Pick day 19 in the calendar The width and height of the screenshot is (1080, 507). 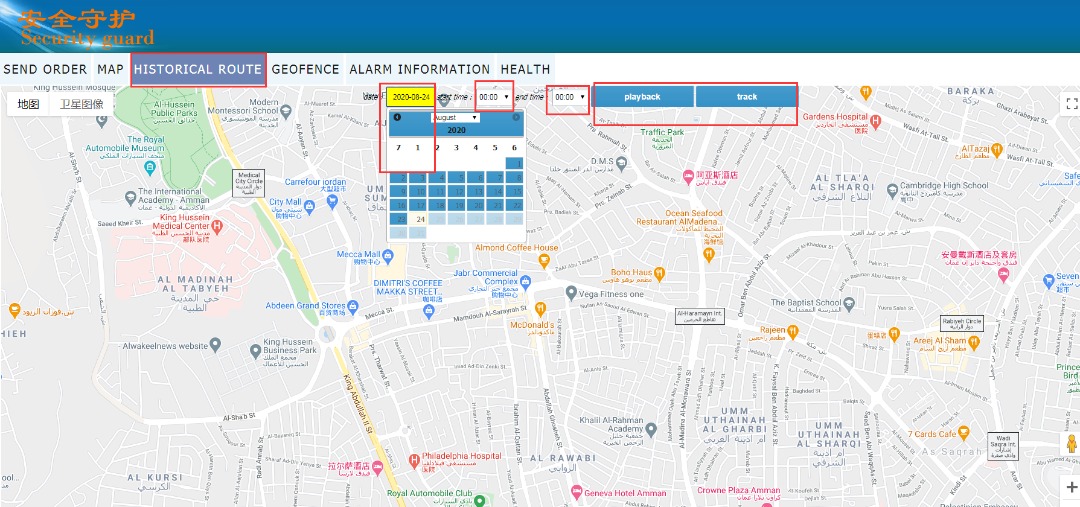pyautogui.click(x=457, y=205)
